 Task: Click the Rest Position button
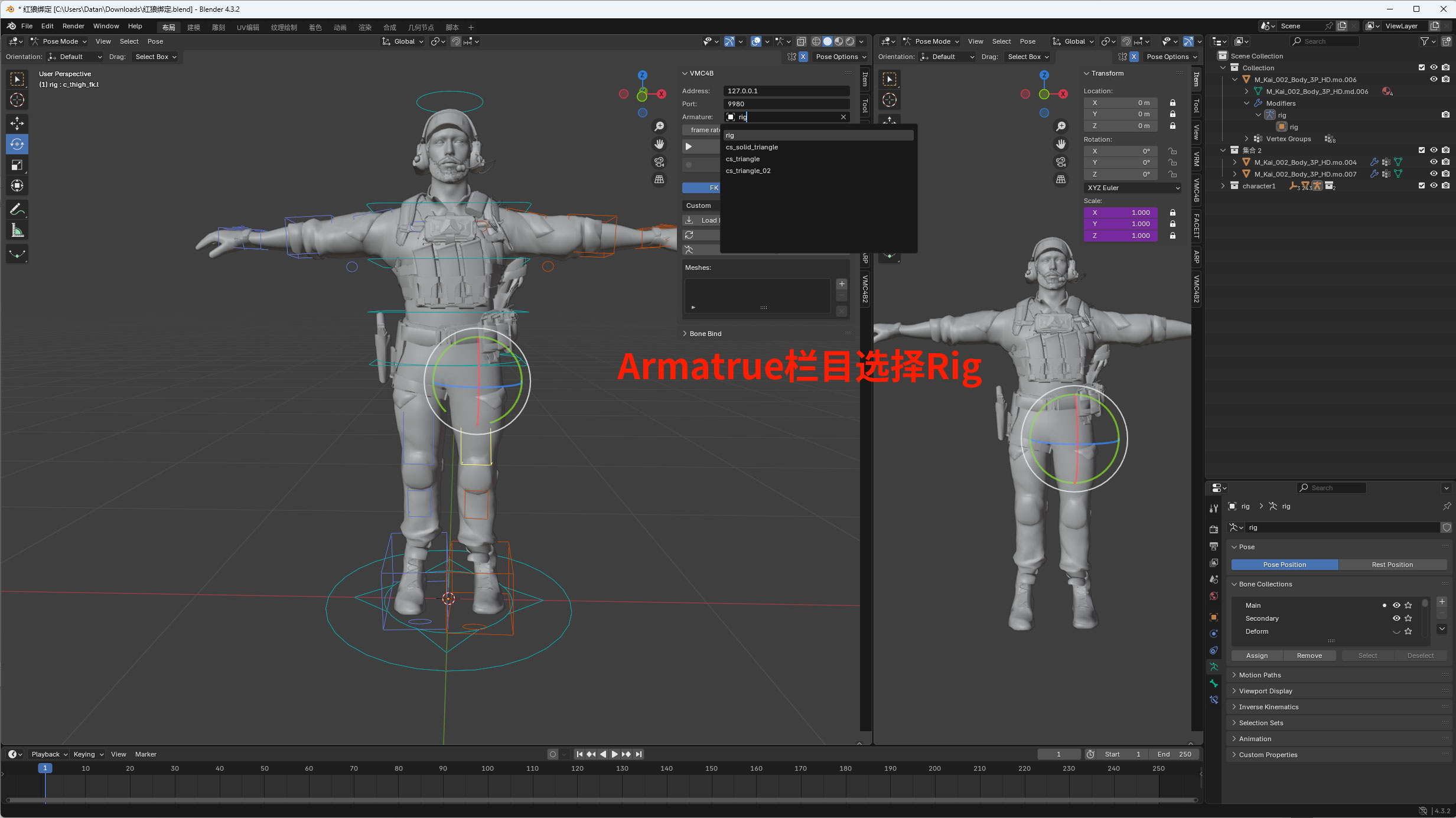1392,565
